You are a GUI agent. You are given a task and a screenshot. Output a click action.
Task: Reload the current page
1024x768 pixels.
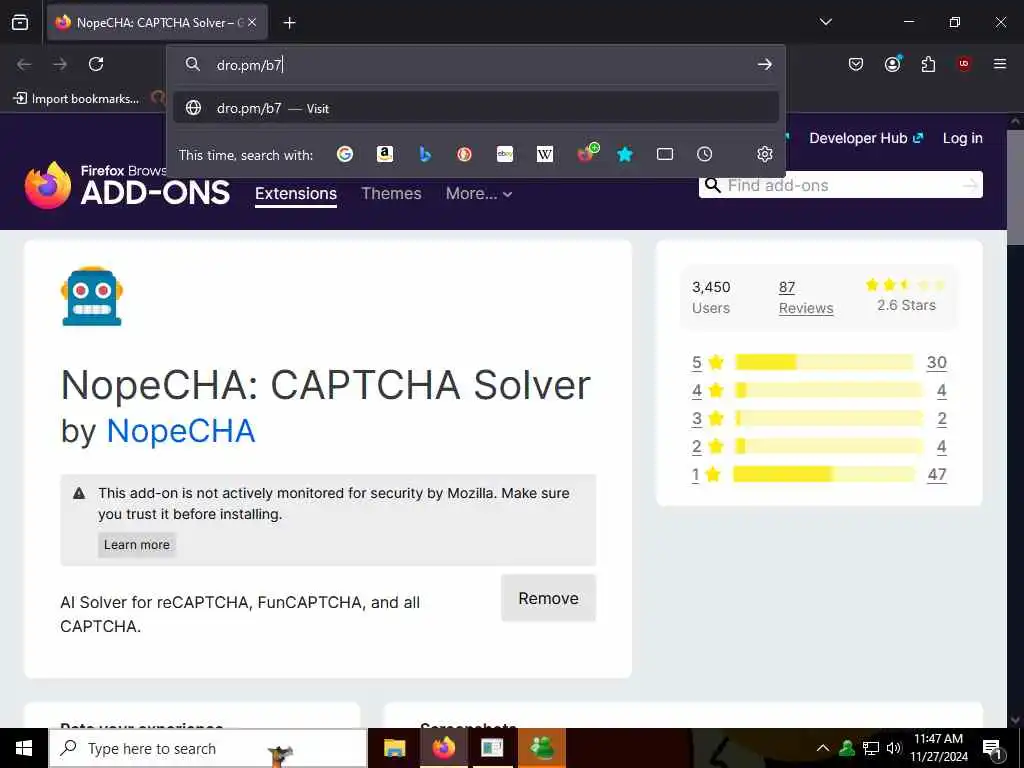click(96, 64)
